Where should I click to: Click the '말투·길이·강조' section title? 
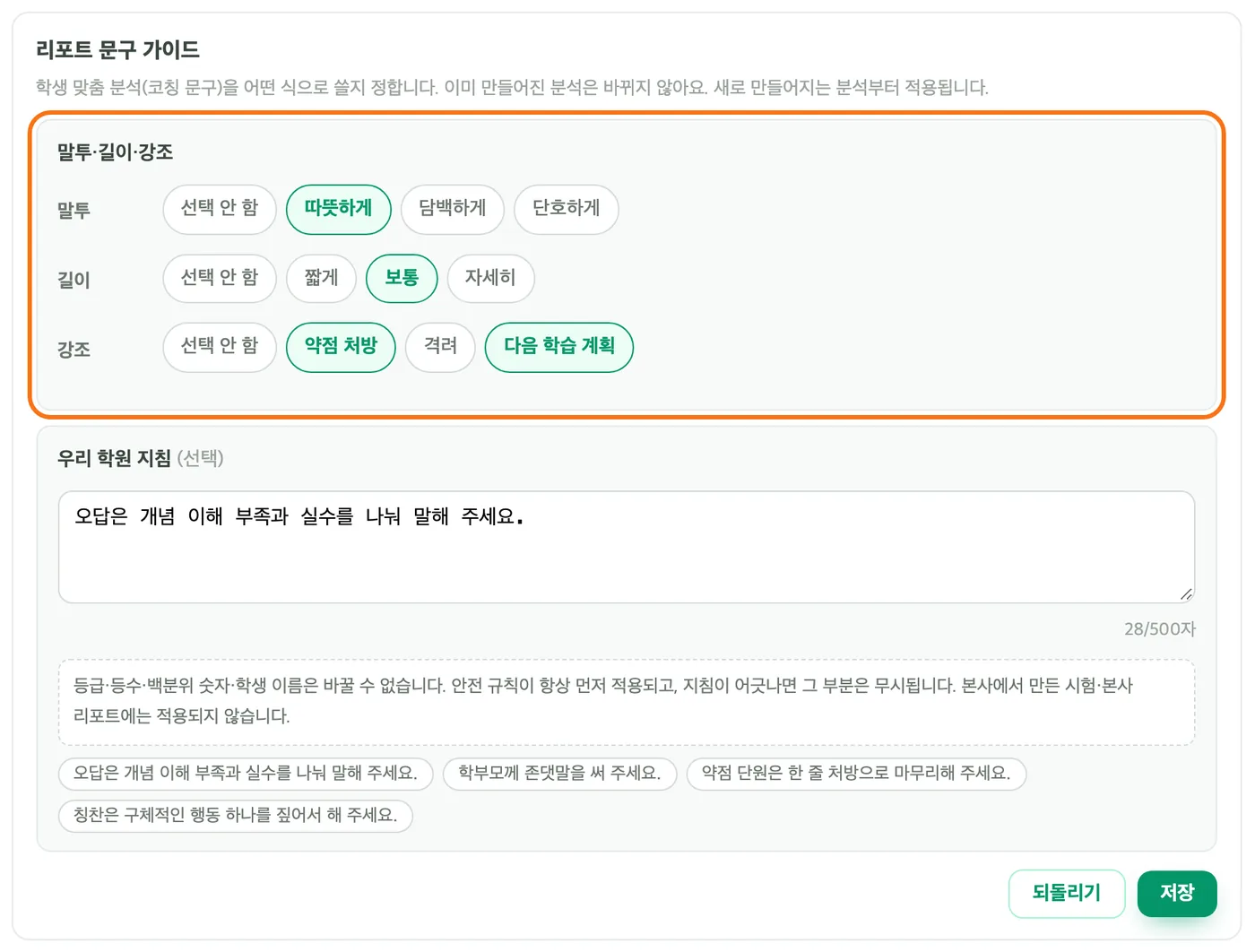tap(116, 152)
